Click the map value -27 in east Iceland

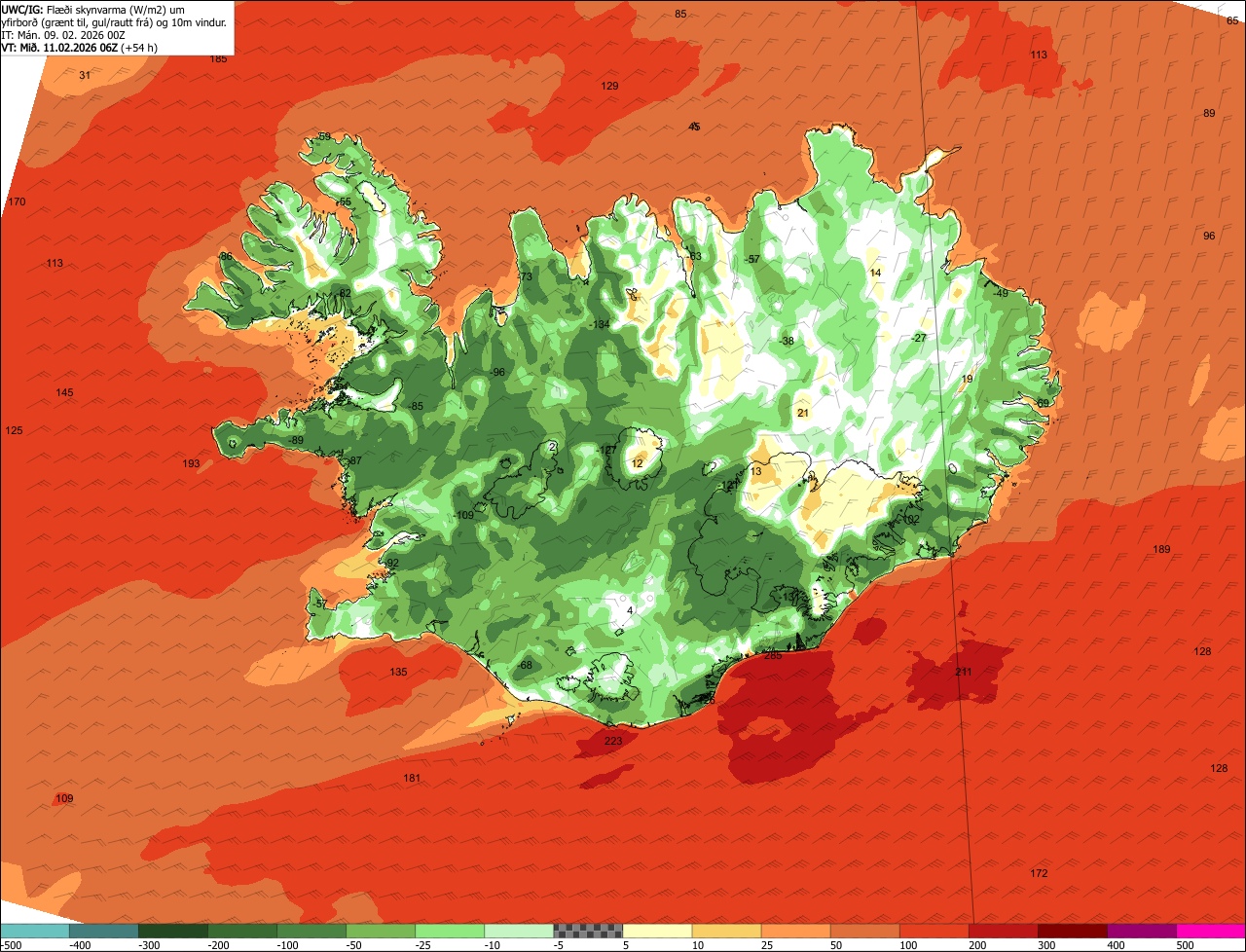click(918, 338)
